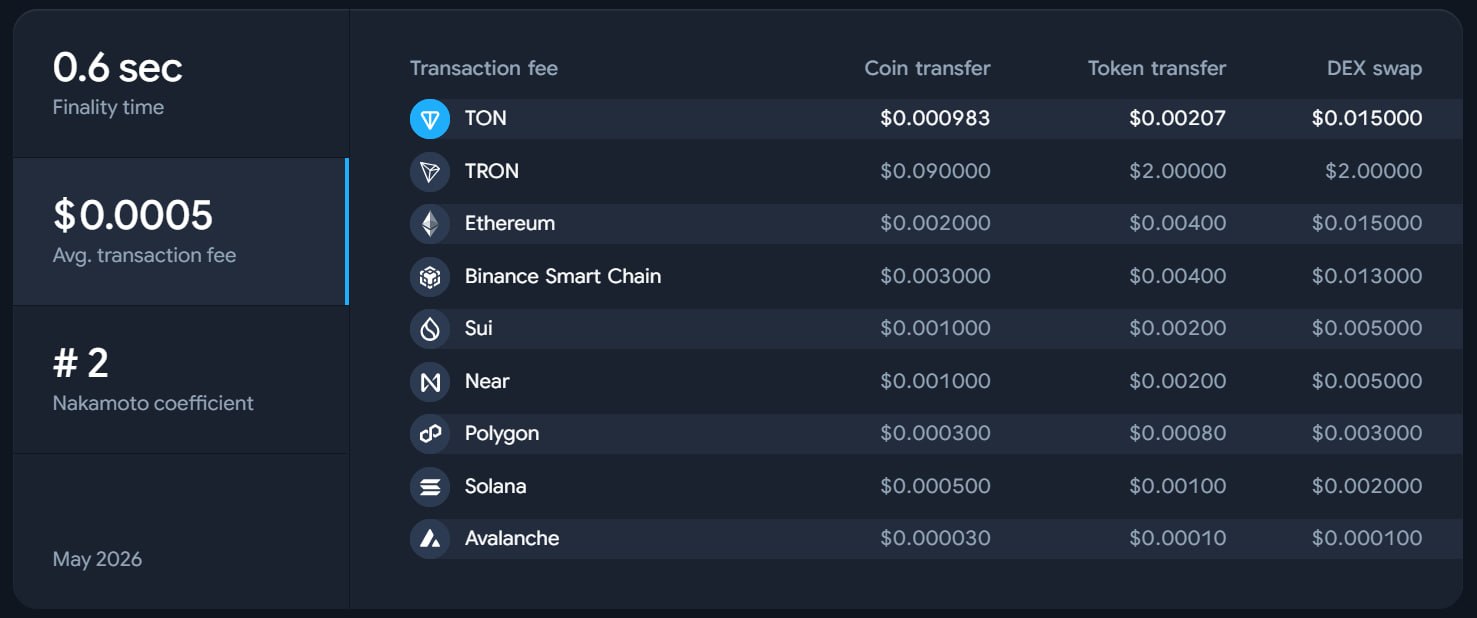This screenshot has width=1477, height=618.
Task: Select the Avg. transaction fee tab
Action: coord(181,232)
